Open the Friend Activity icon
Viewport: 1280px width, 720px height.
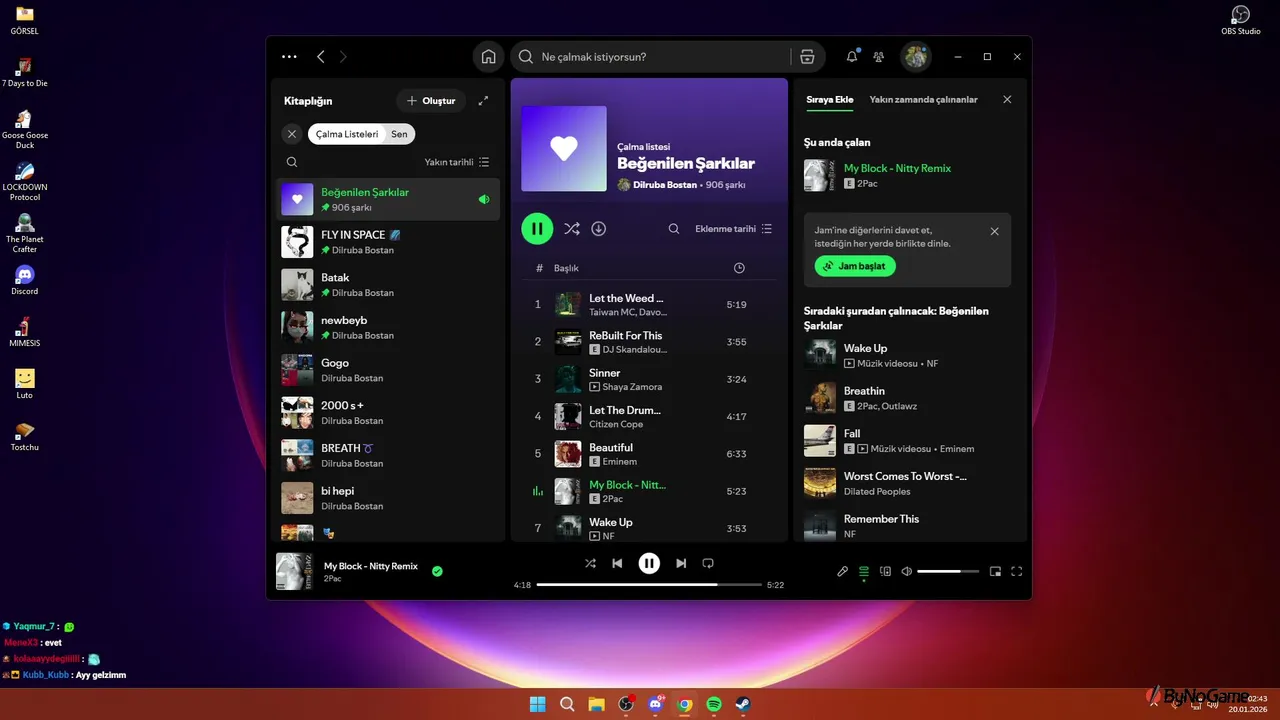[879, 57]
